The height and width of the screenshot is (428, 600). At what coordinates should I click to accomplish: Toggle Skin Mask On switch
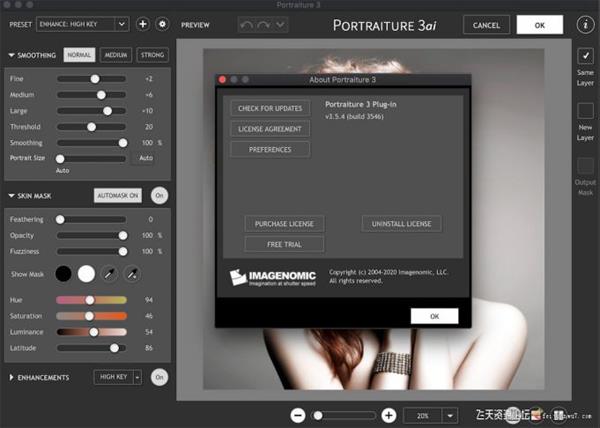(159, 195)
